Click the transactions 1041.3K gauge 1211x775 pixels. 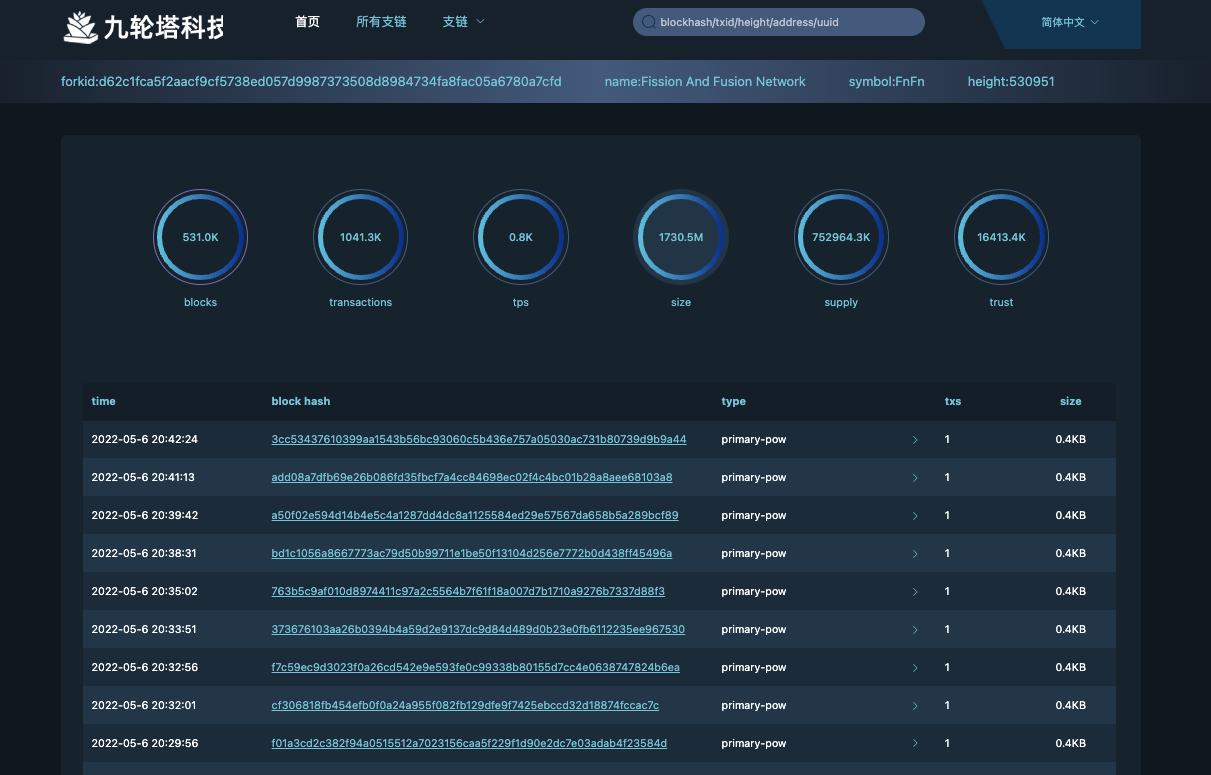click(x=360, y=238)
